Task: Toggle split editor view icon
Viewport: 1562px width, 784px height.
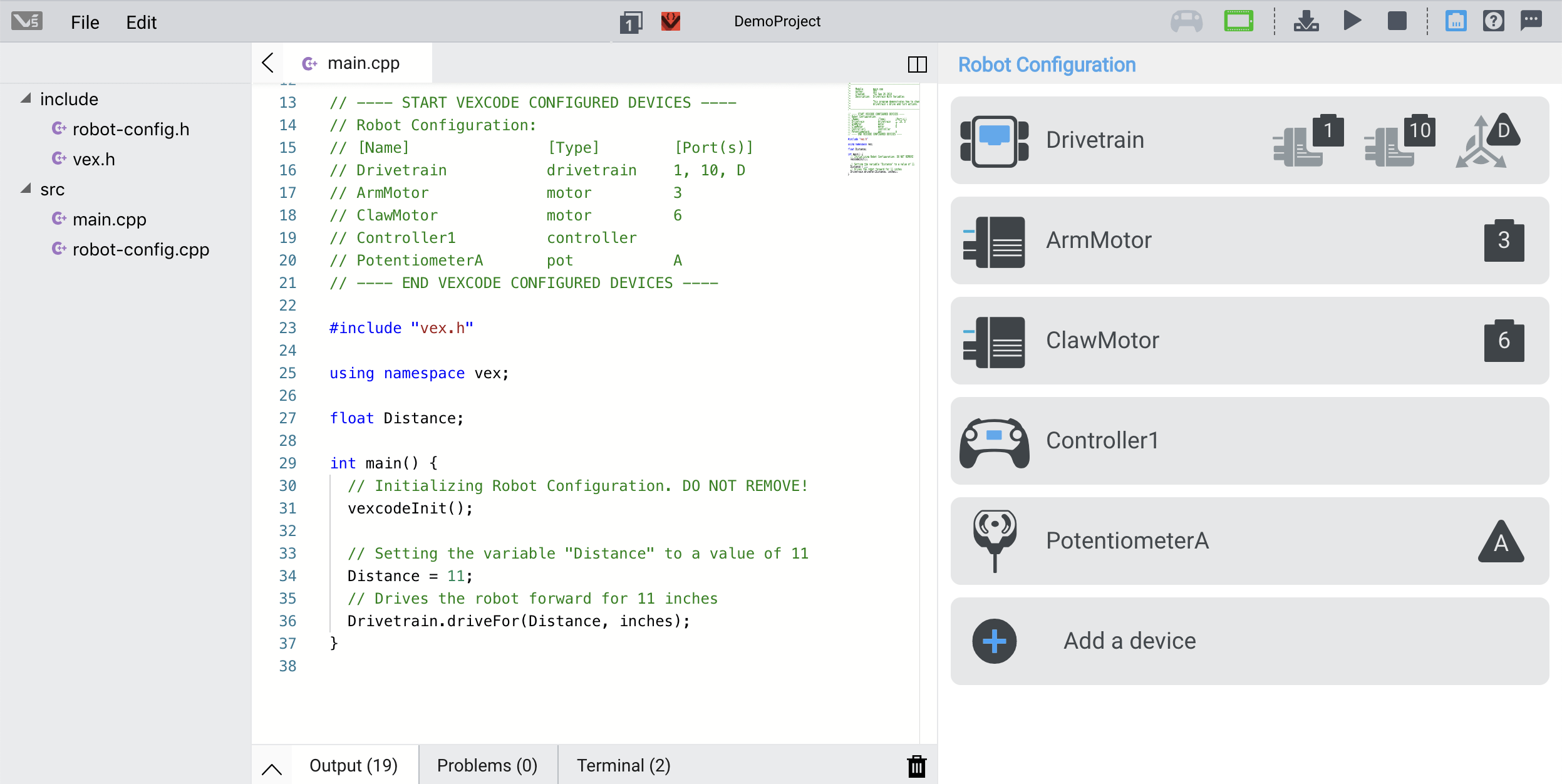Action: (917, 64)
